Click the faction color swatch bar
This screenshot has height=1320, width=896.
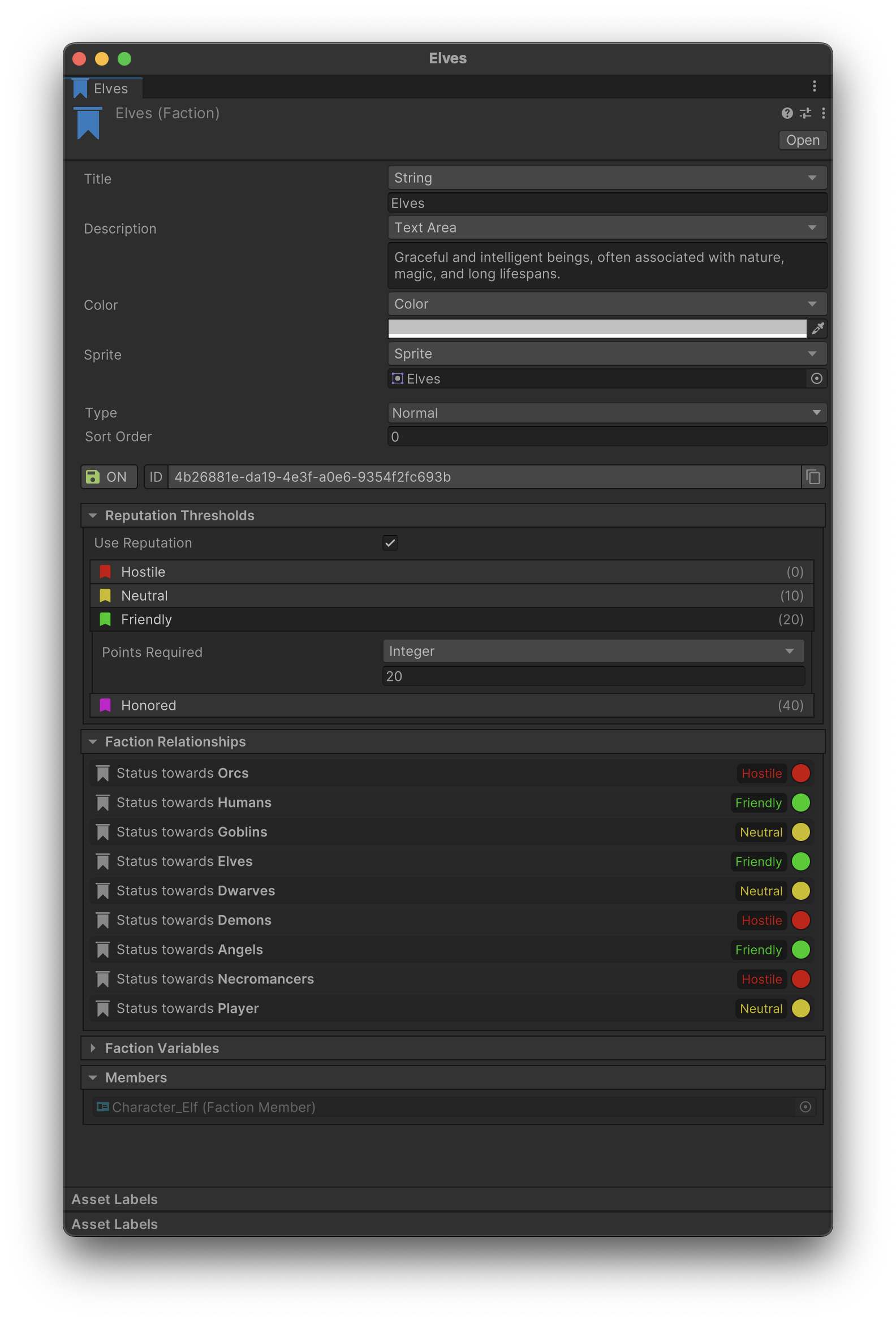point(597,328)
